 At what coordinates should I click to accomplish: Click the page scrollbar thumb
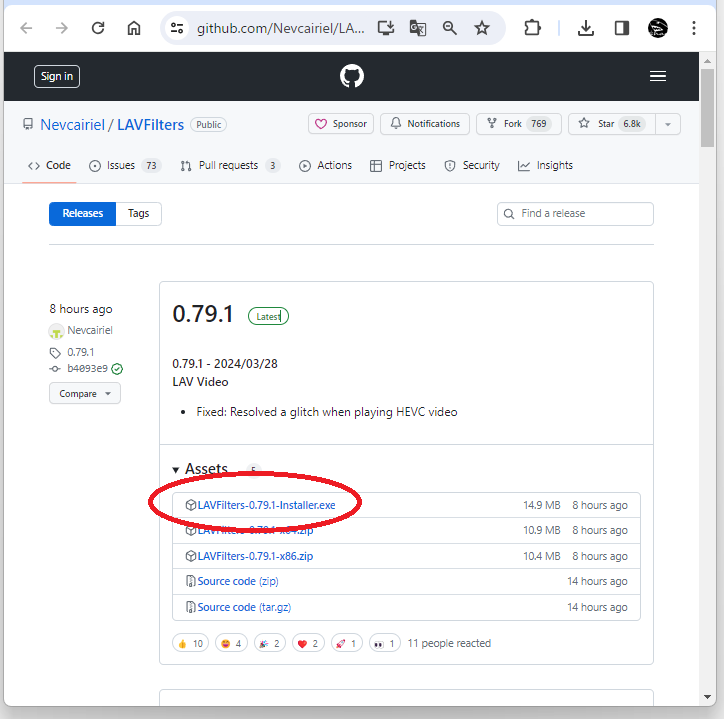point(707,108)
